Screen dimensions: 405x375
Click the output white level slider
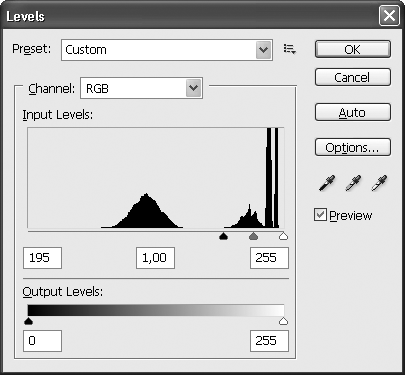(x=283, y=321)
